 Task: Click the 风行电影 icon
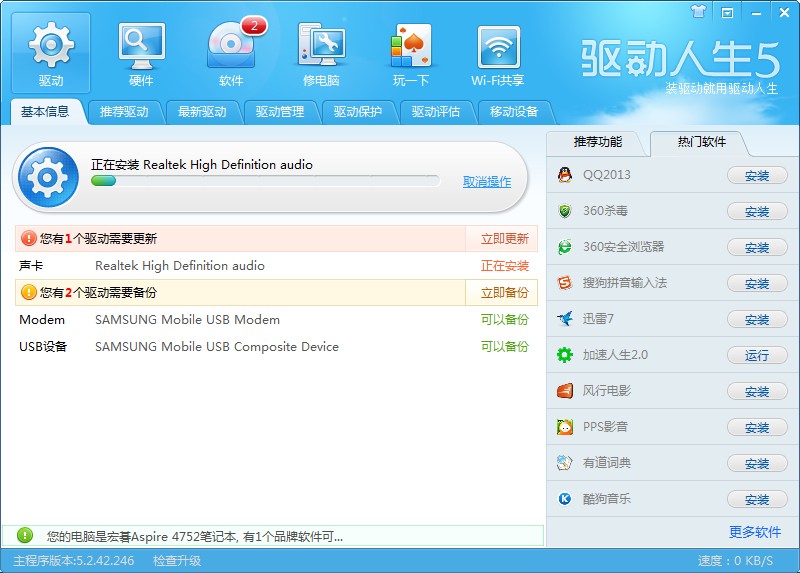[x=565, y=391]
